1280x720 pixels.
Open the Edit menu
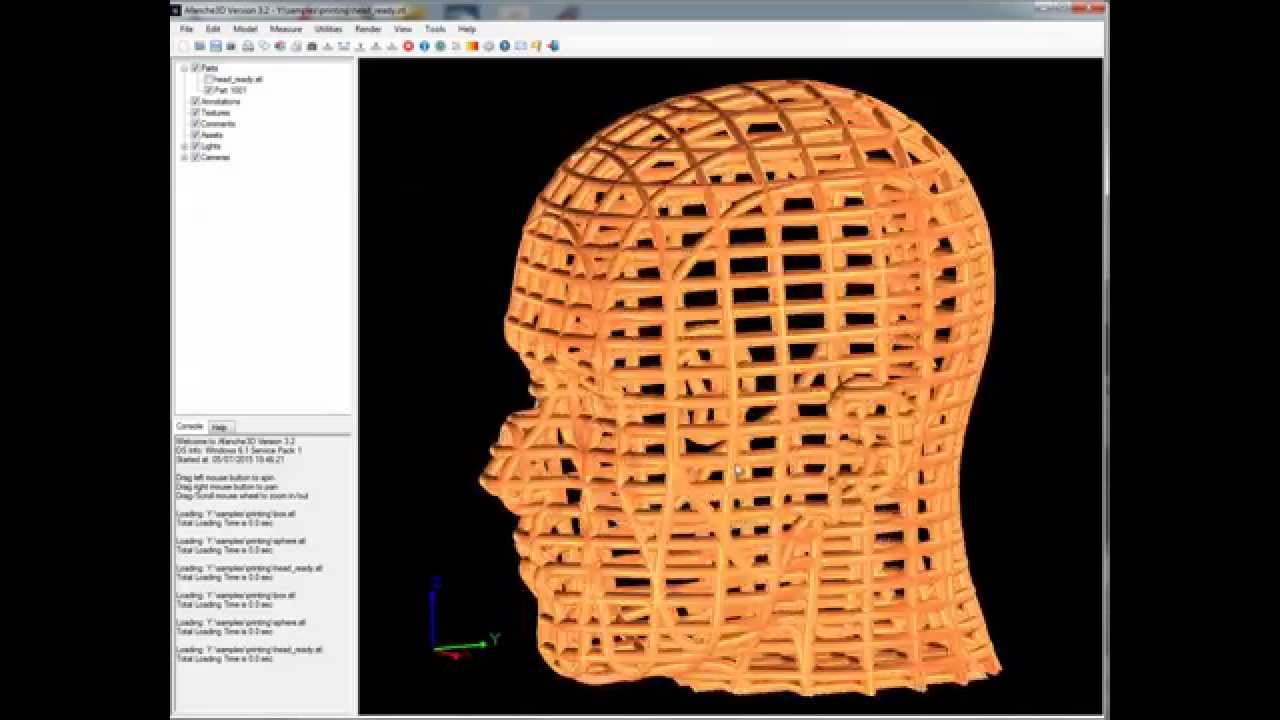click(x=213, y=29)
